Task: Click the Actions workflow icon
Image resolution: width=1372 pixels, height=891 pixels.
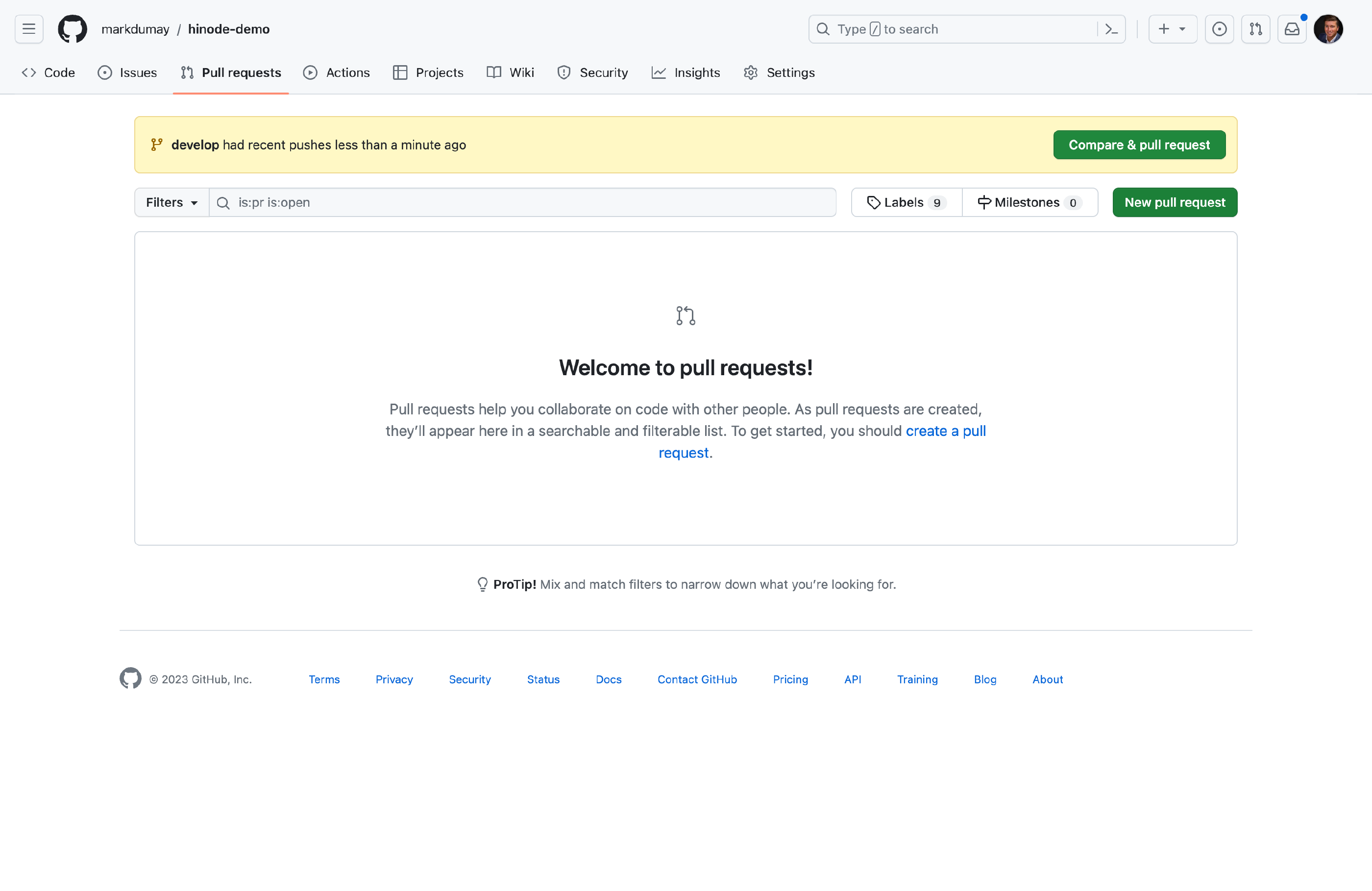Action: point(310,72)
